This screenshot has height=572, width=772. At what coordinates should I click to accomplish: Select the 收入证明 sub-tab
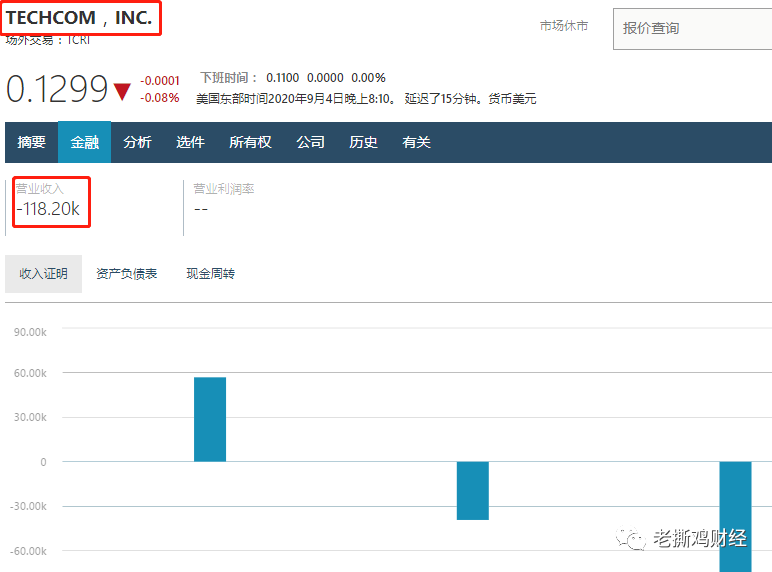(43, 274)
